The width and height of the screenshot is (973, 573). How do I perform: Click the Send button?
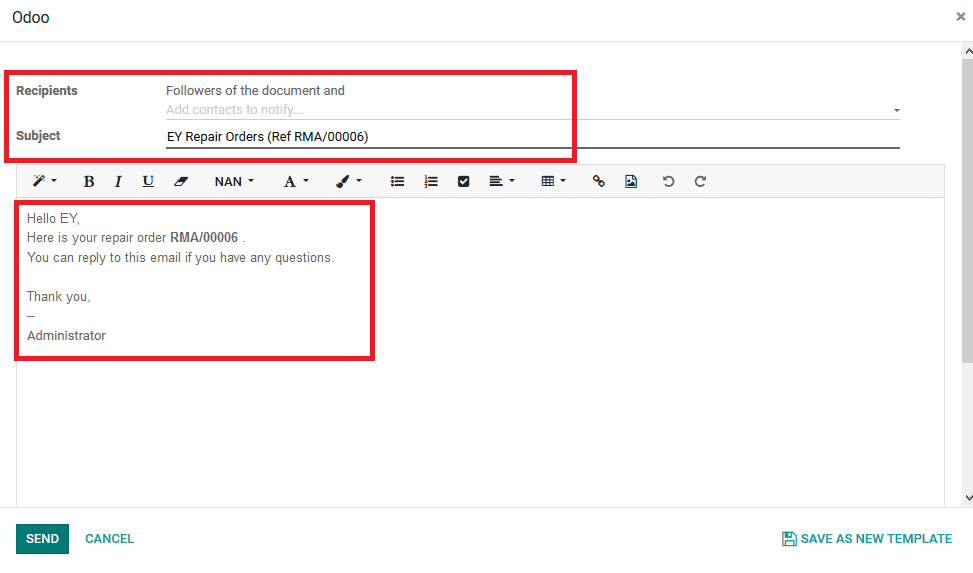[x=42, y=539]
